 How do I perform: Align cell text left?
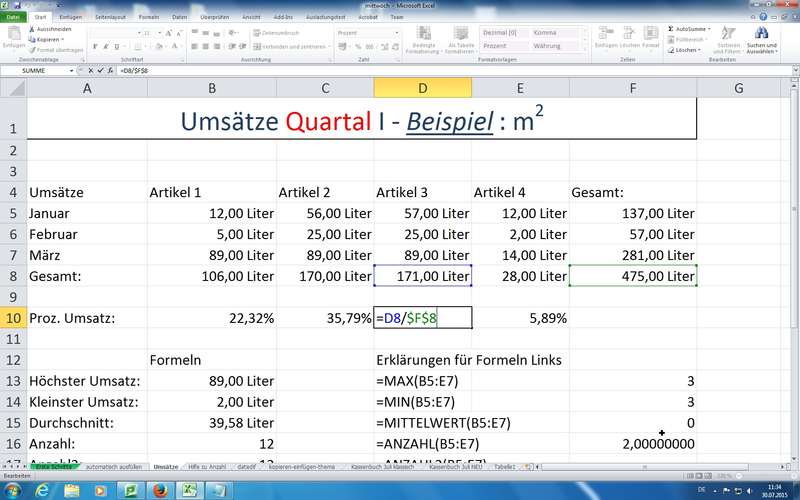tap(194, 46)
